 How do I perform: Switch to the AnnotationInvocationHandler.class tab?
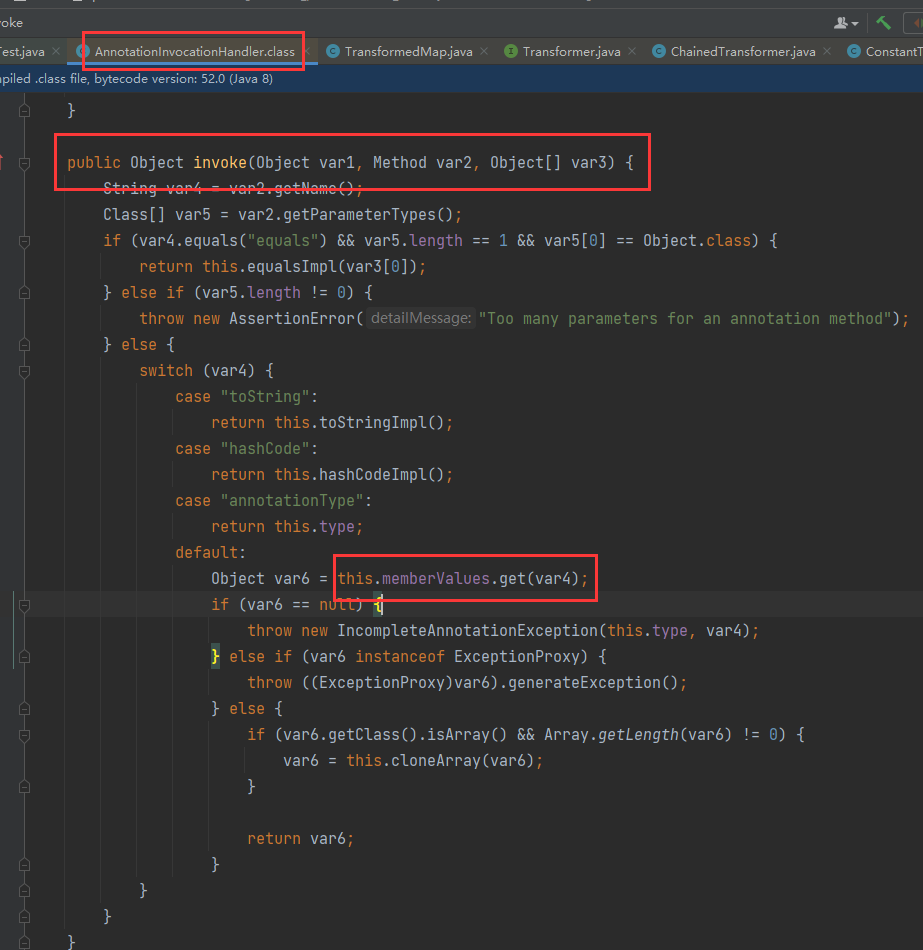tap(195, 51)
